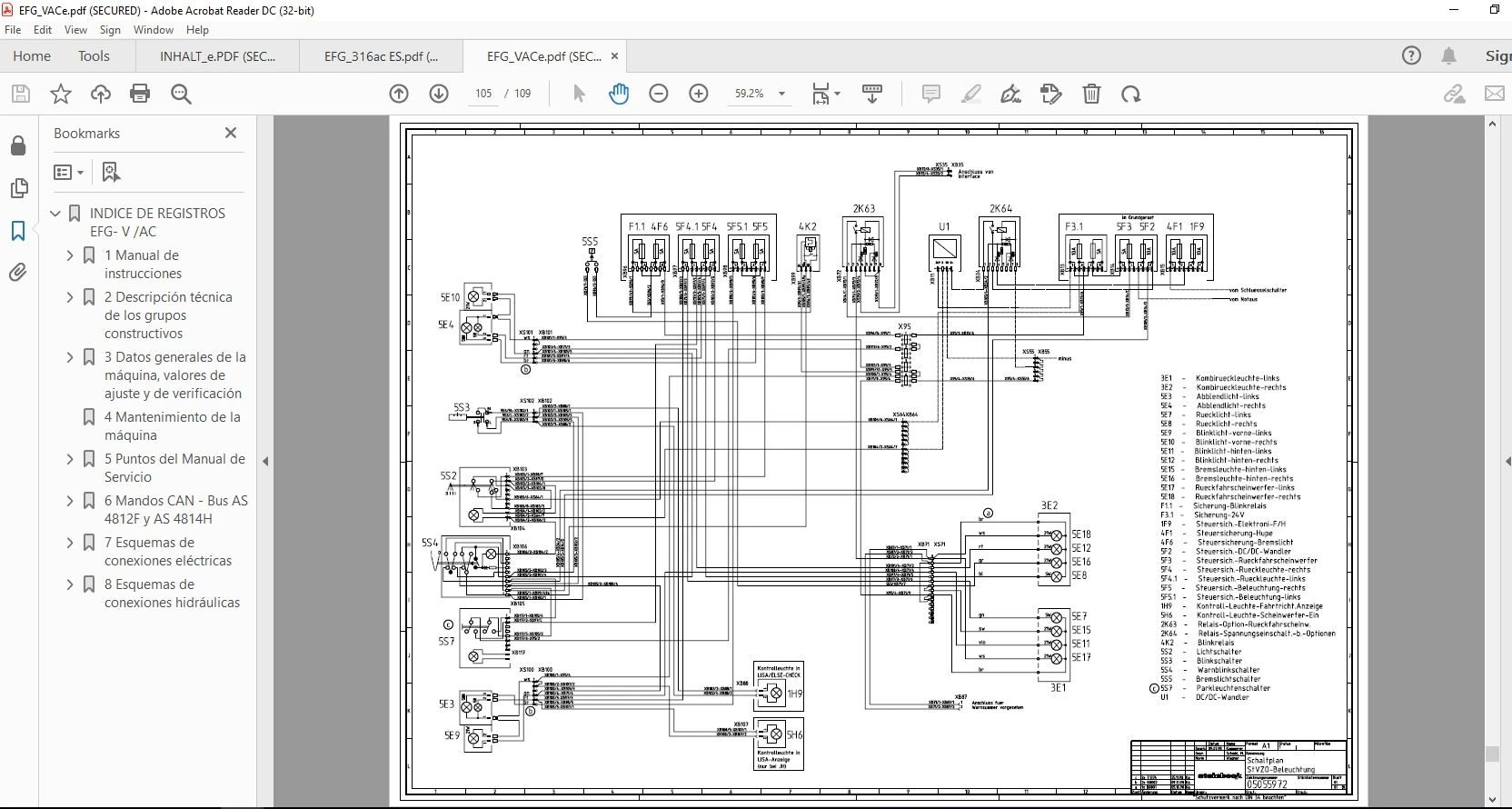The height and width of the screenshot is (809, 1512).
Task: Click the Print file icon
Action: [x=140, y=94]
